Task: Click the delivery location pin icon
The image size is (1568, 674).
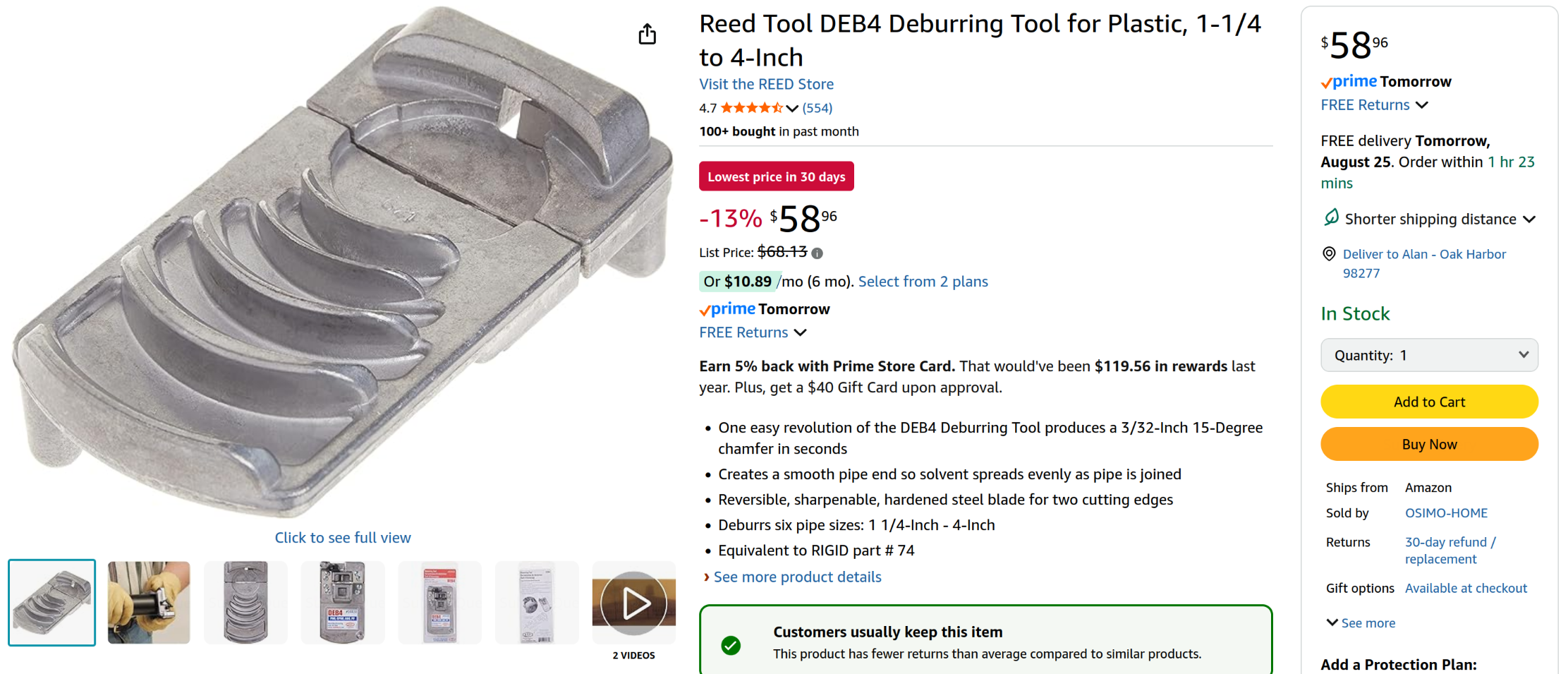Action: tap(1329, 253)
